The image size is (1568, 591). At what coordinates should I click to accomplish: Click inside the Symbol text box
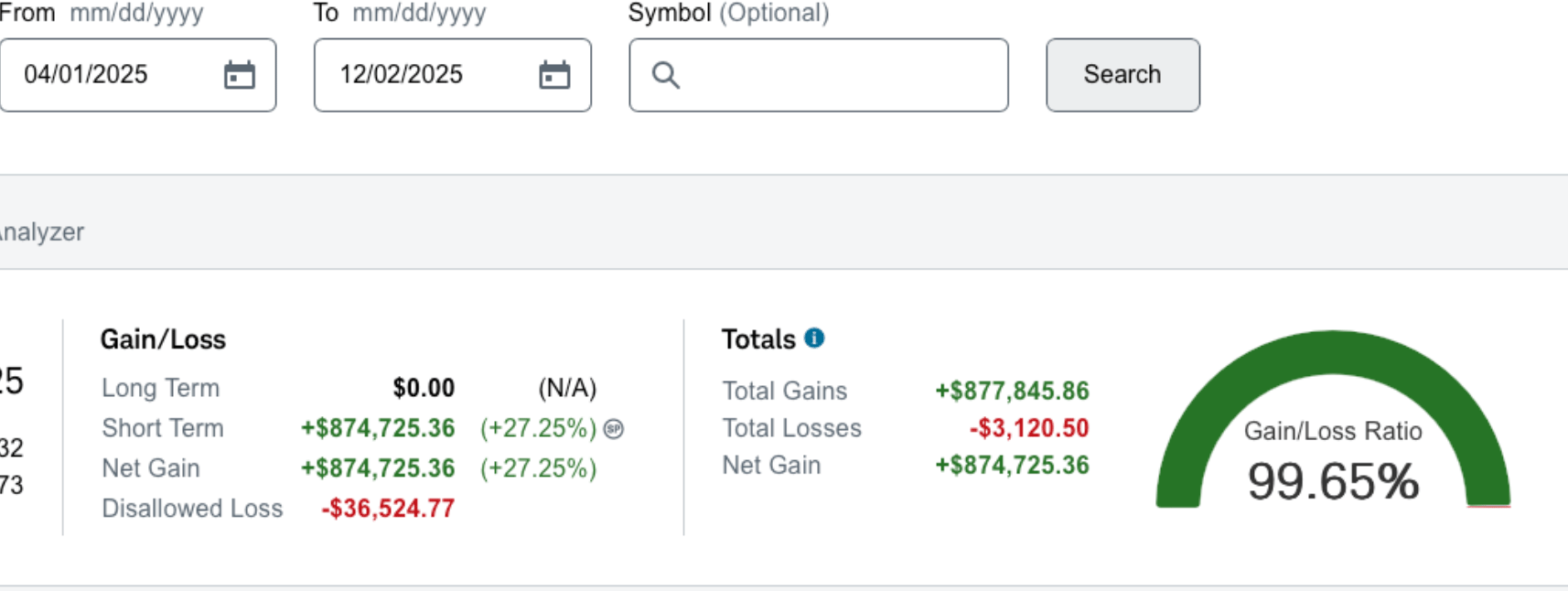coord(842,75)
